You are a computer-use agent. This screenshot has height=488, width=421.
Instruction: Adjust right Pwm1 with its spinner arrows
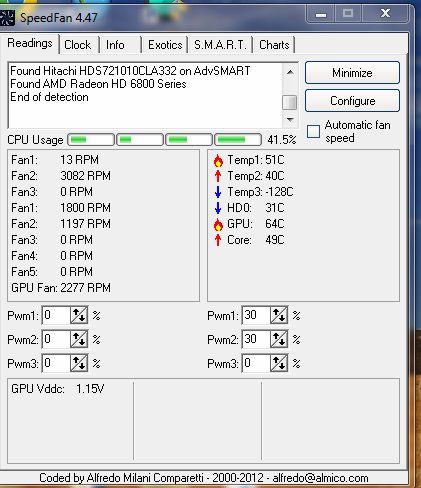click(x=279, y=315)
